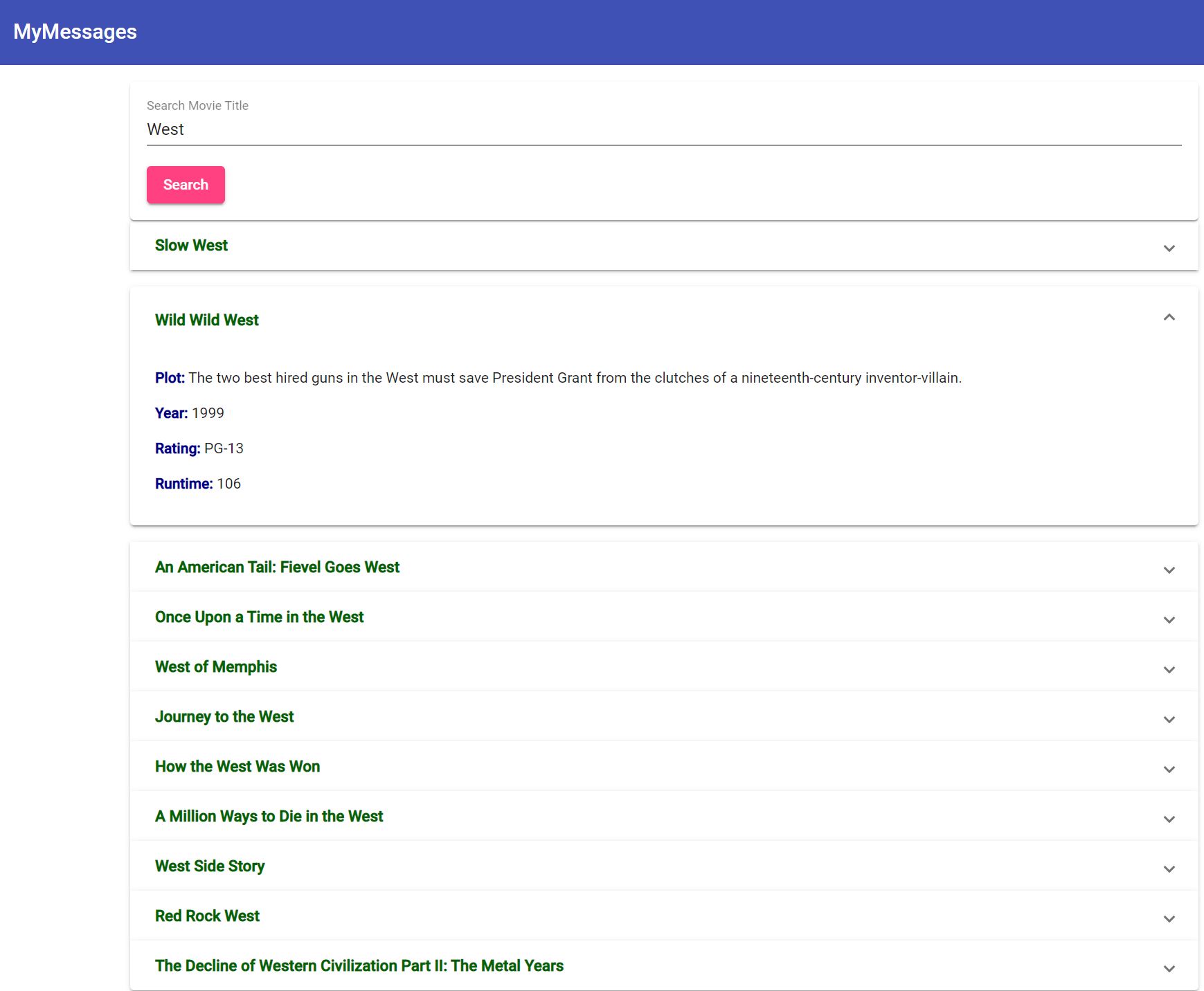This screenshot has height=991, width=1204.
Task: Open West Side Story details
Action: point(1169,869)
